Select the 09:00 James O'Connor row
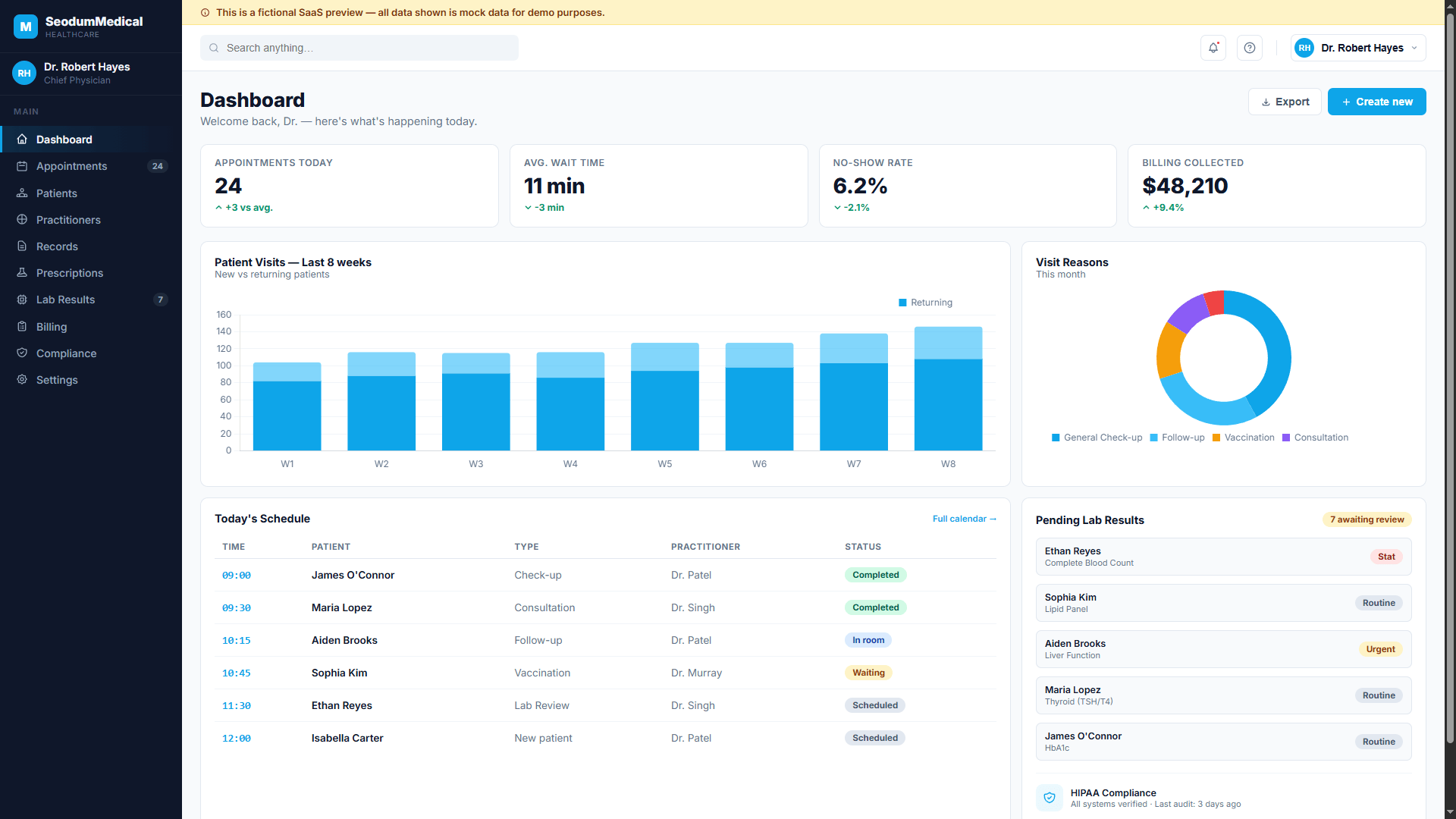 (x=605, y=575)
